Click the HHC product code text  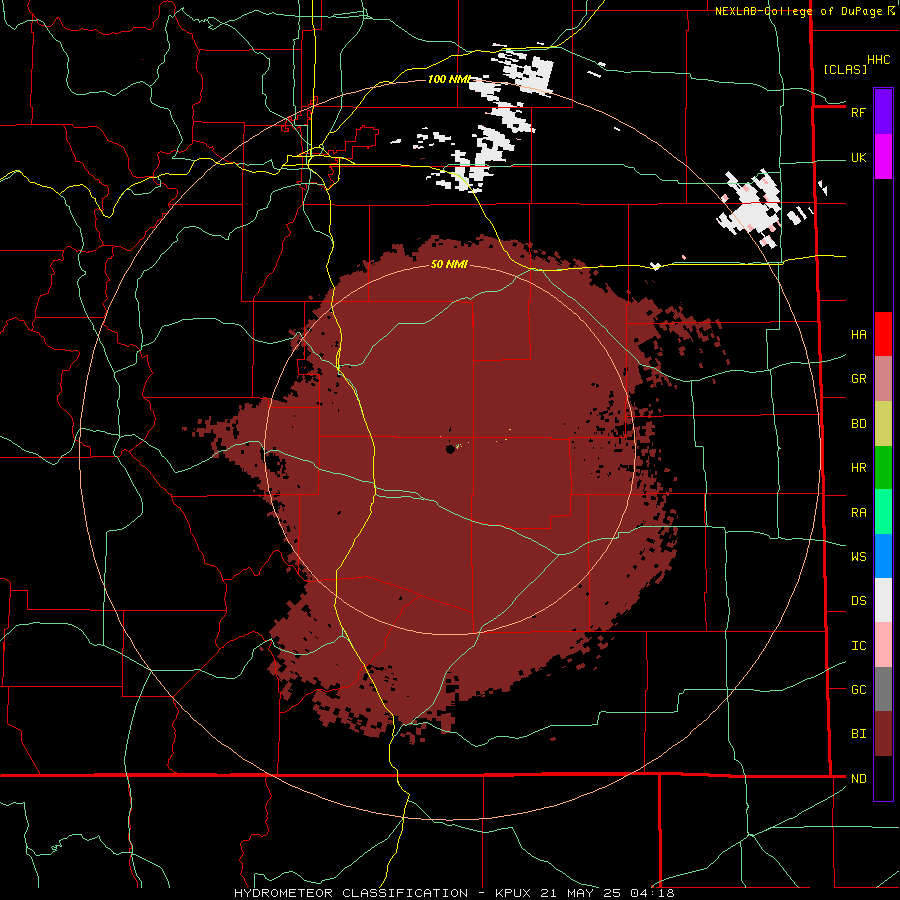point(878,60)
